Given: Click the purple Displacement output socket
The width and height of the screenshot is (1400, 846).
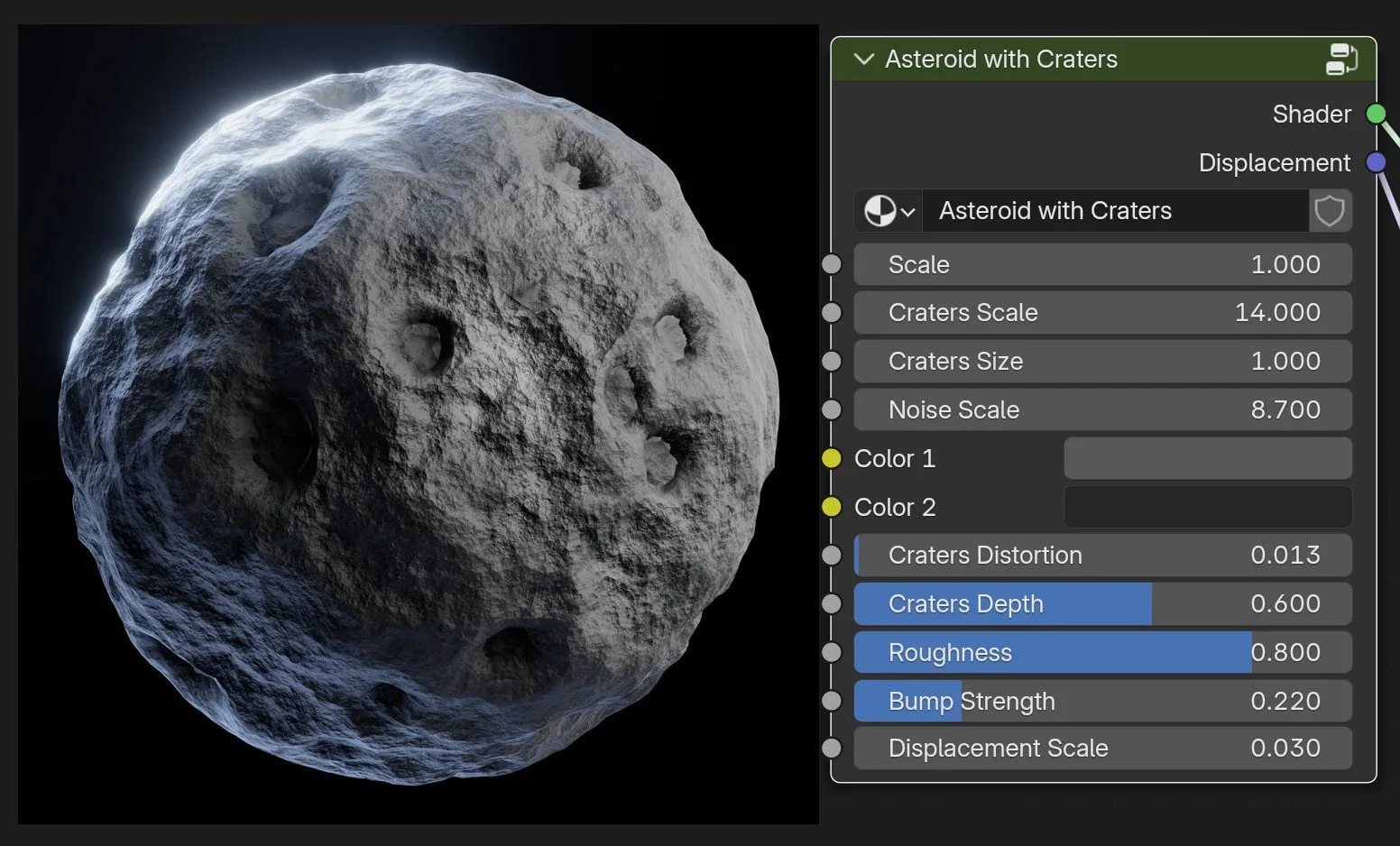Looking at the screenshot, I should pyautogui.click(x=1376, y=162).
